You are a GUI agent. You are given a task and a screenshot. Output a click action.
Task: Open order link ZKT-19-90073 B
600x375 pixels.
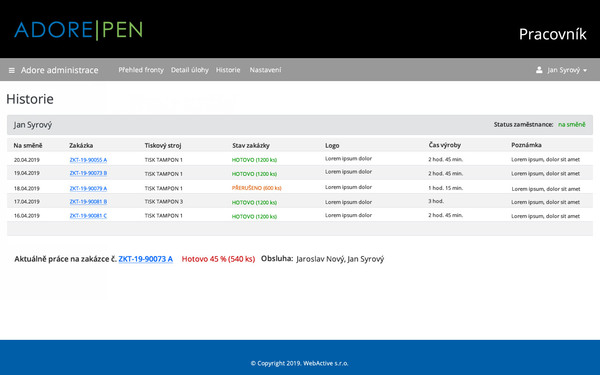pyautogui.click(x=88, y=173)
